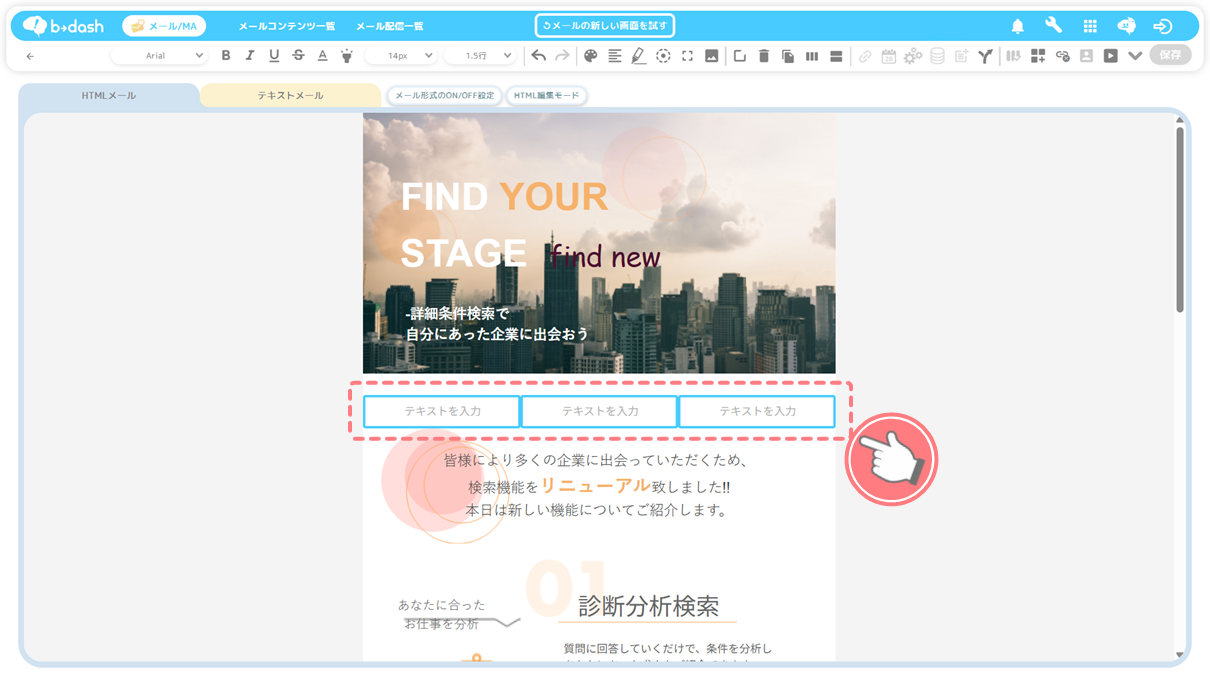Click the play preview icon
1210x680 pixels.
pyautogui.click(x=1110, y=56)
